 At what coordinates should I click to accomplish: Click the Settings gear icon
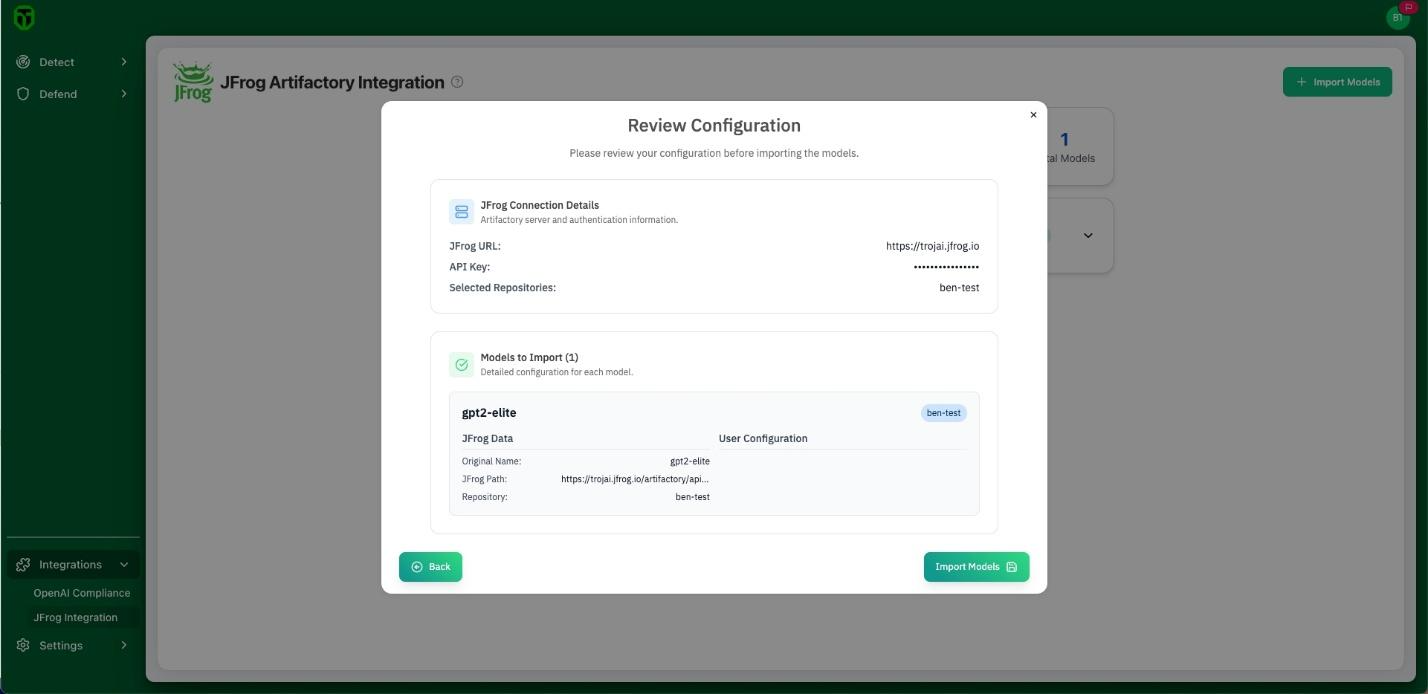(23, 646)
